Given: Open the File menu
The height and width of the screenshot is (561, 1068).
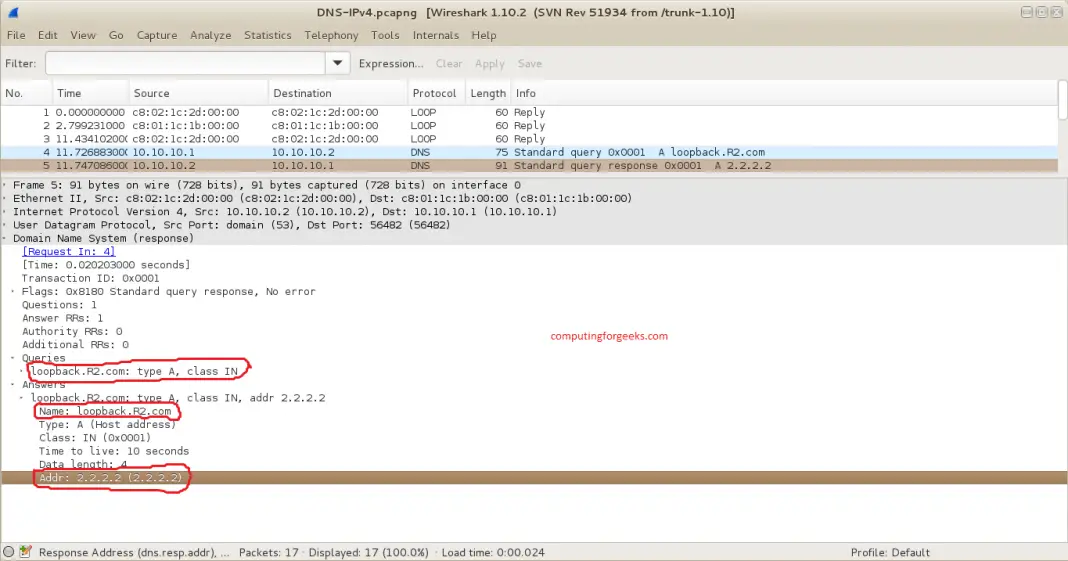Looking at the screenshot, I should (x=16, y=35).
